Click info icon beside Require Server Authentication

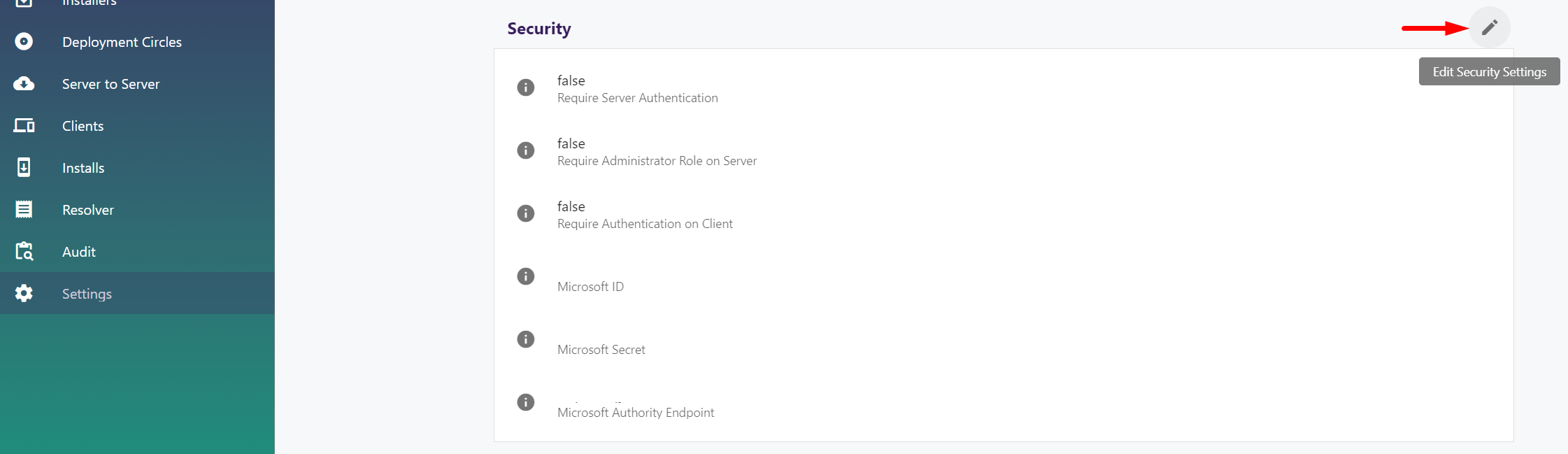click(x=525, y=87)
